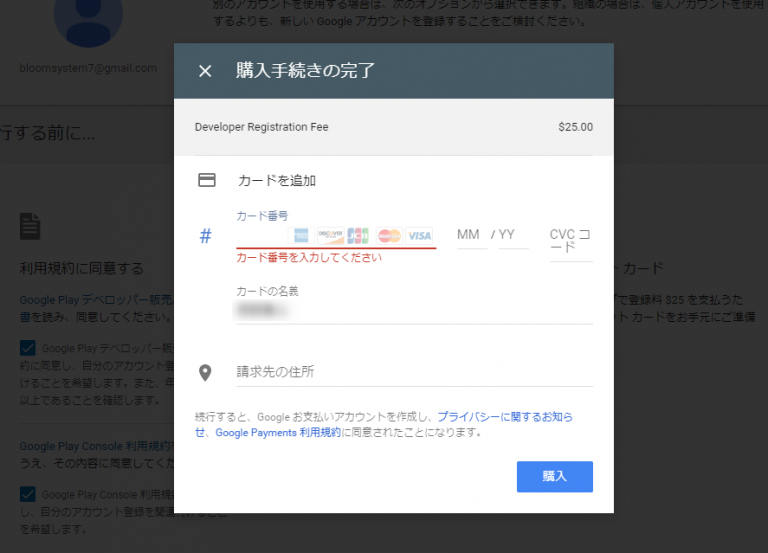Click the カードの名義 cardholder name field
Screen dimensions: 768x553
pos(414,311)
